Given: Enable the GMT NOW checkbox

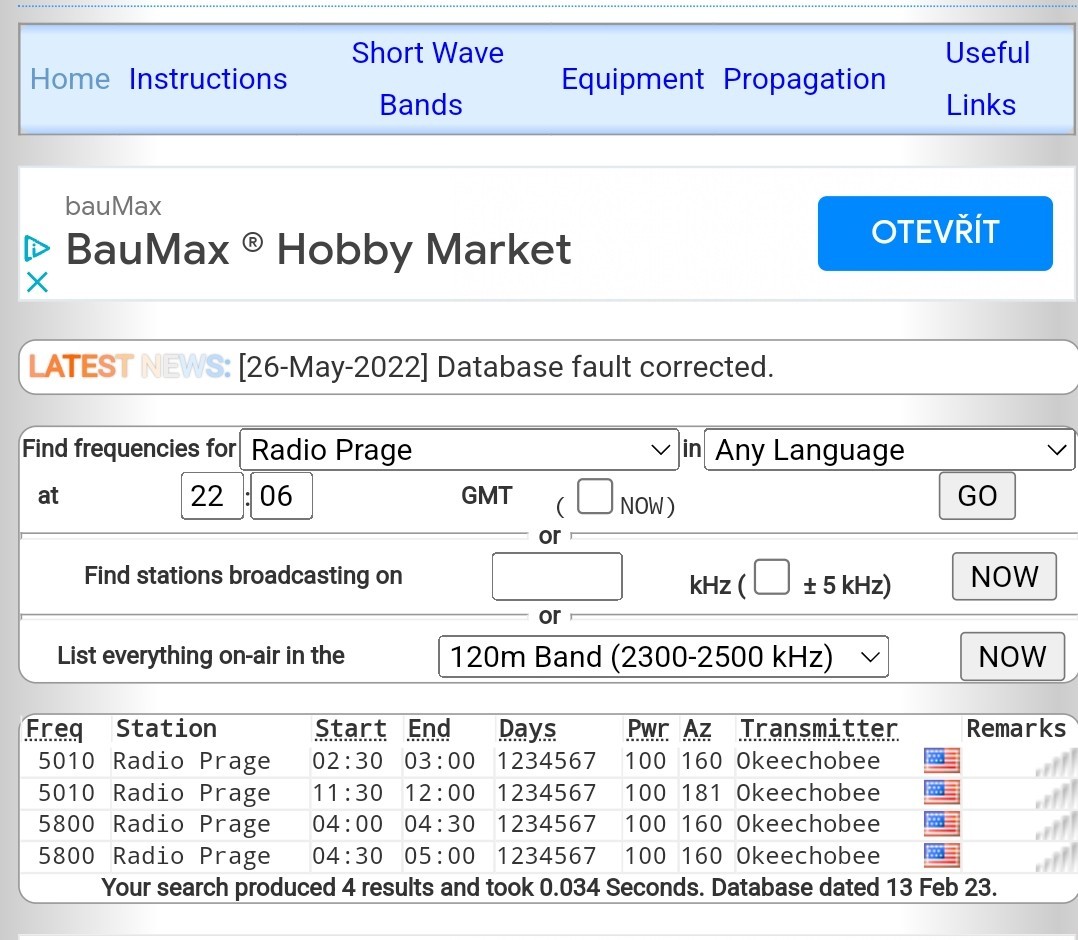Looking at the screenshot, I should coord(595,497).
